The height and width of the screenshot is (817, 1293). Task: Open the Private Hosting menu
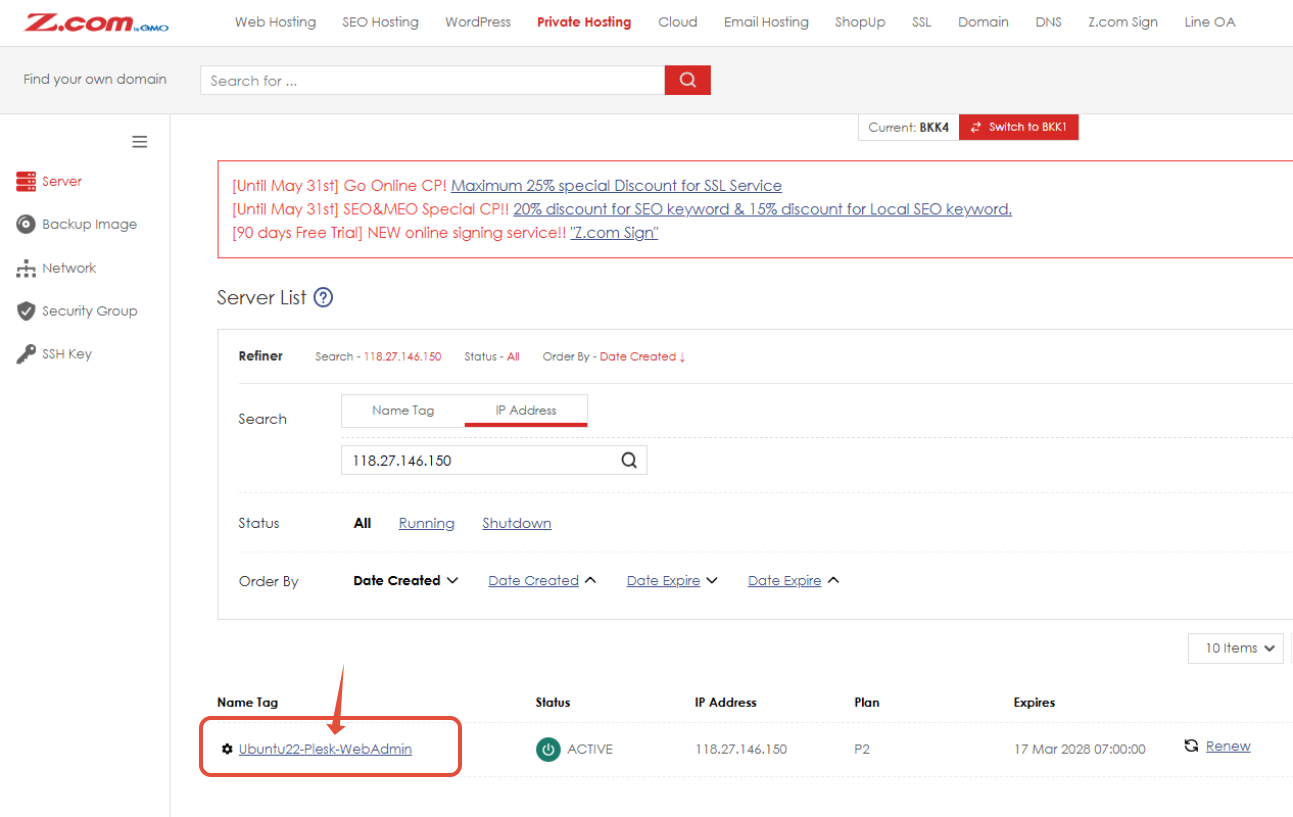tap(584, 22)
